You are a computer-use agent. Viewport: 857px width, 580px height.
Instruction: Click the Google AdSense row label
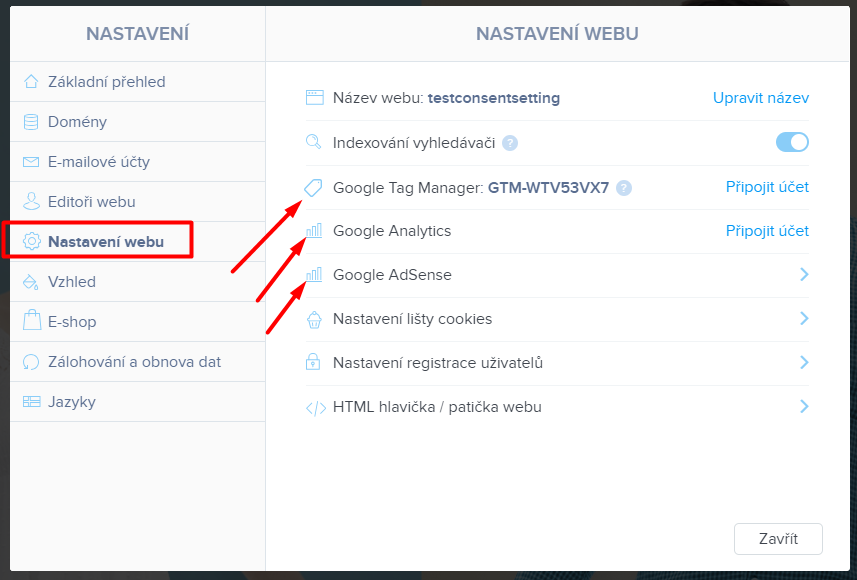point(392,274)
